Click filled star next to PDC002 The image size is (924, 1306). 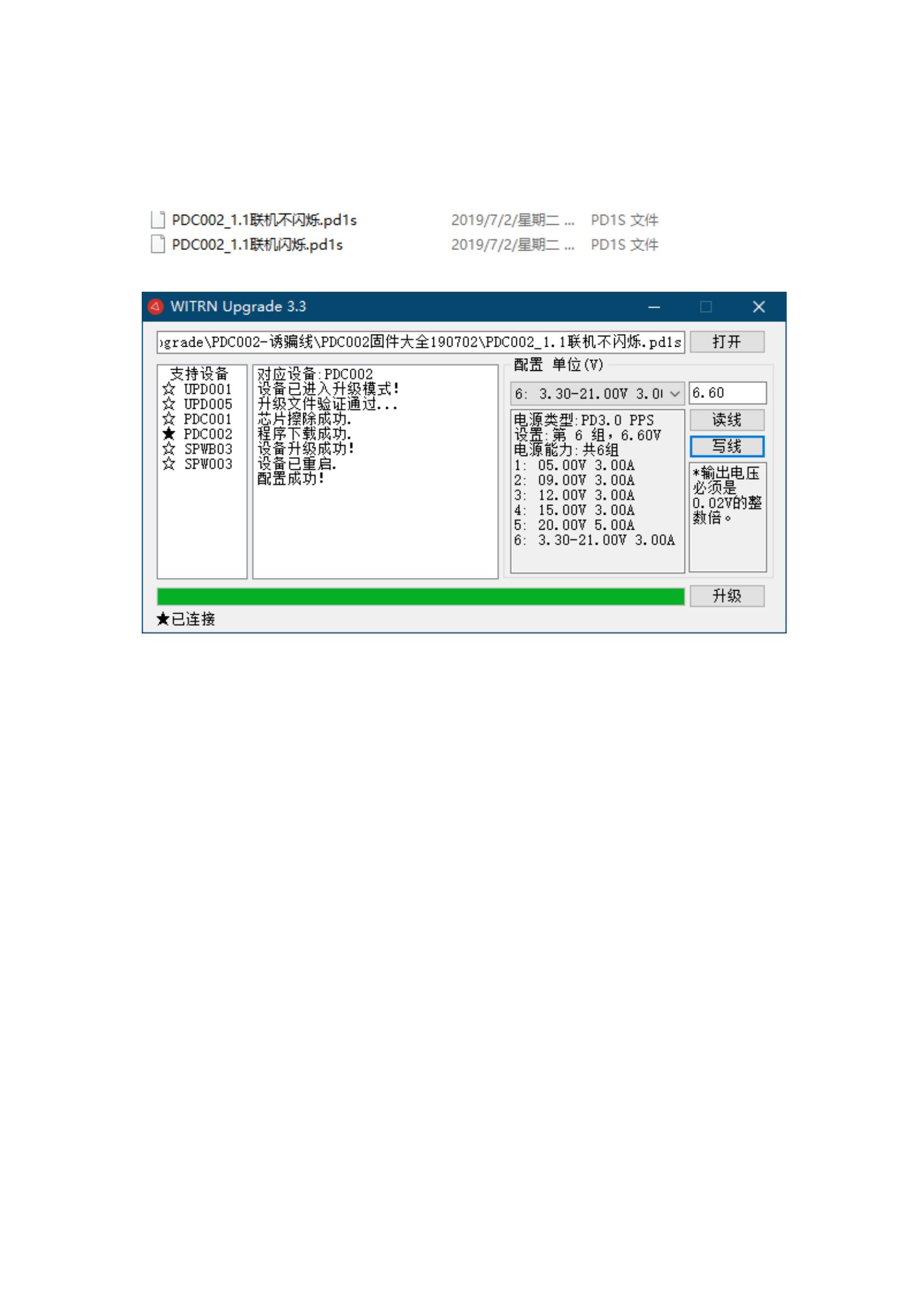point(169,434)
